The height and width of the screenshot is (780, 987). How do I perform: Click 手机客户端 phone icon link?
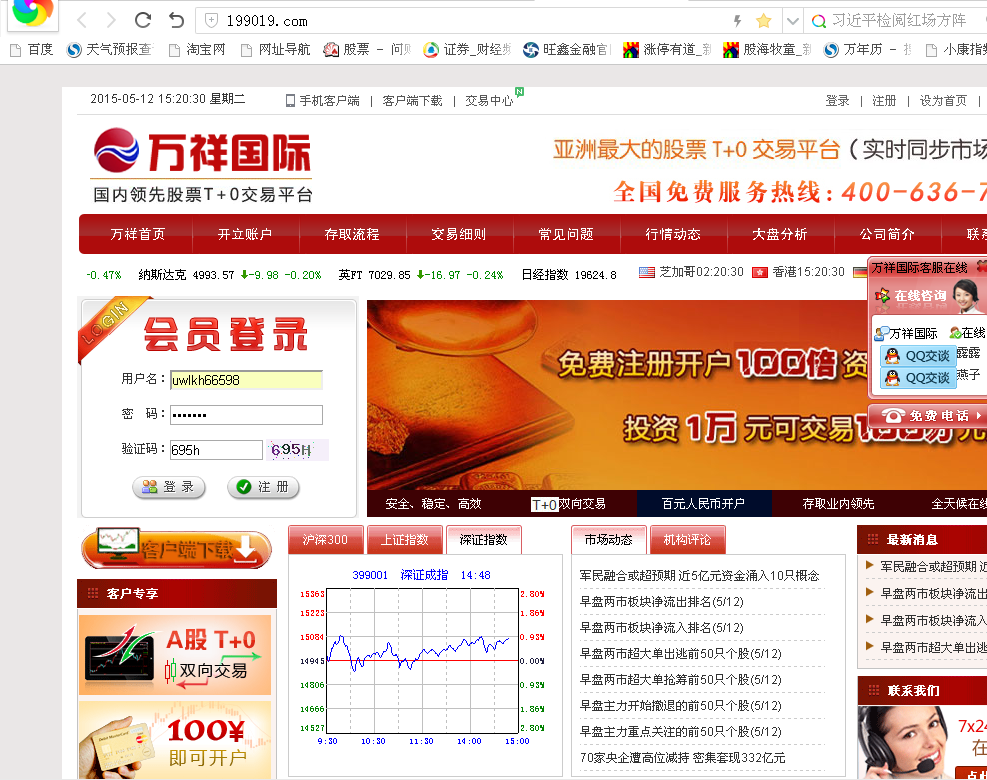click(x=322, y=101)
